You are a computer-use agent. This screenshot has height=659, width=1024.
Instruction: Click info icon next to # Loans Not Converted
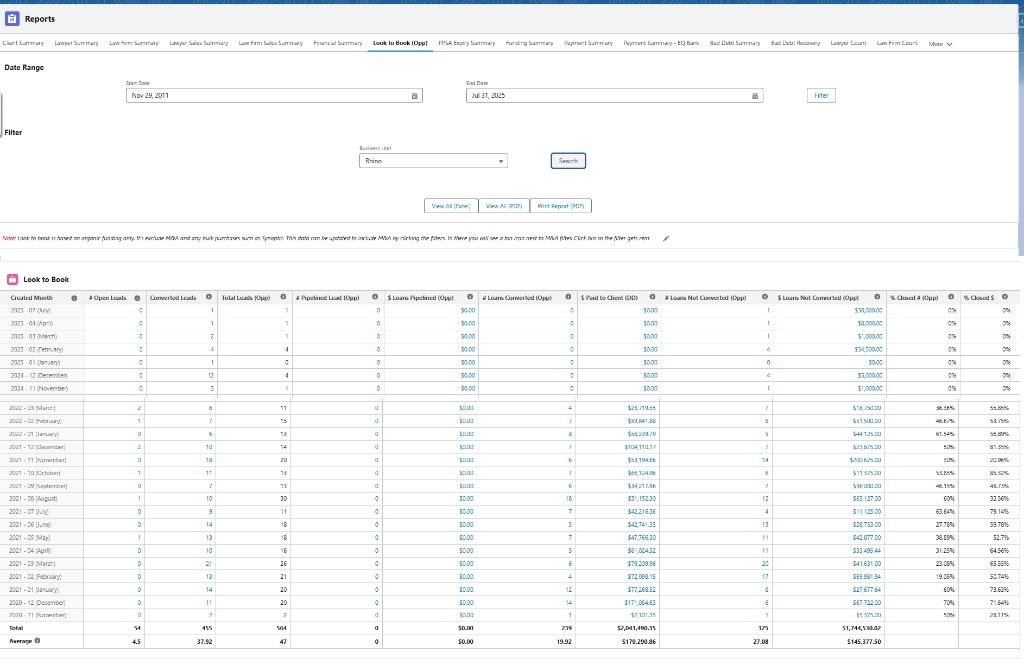click(x=765, y=297)
